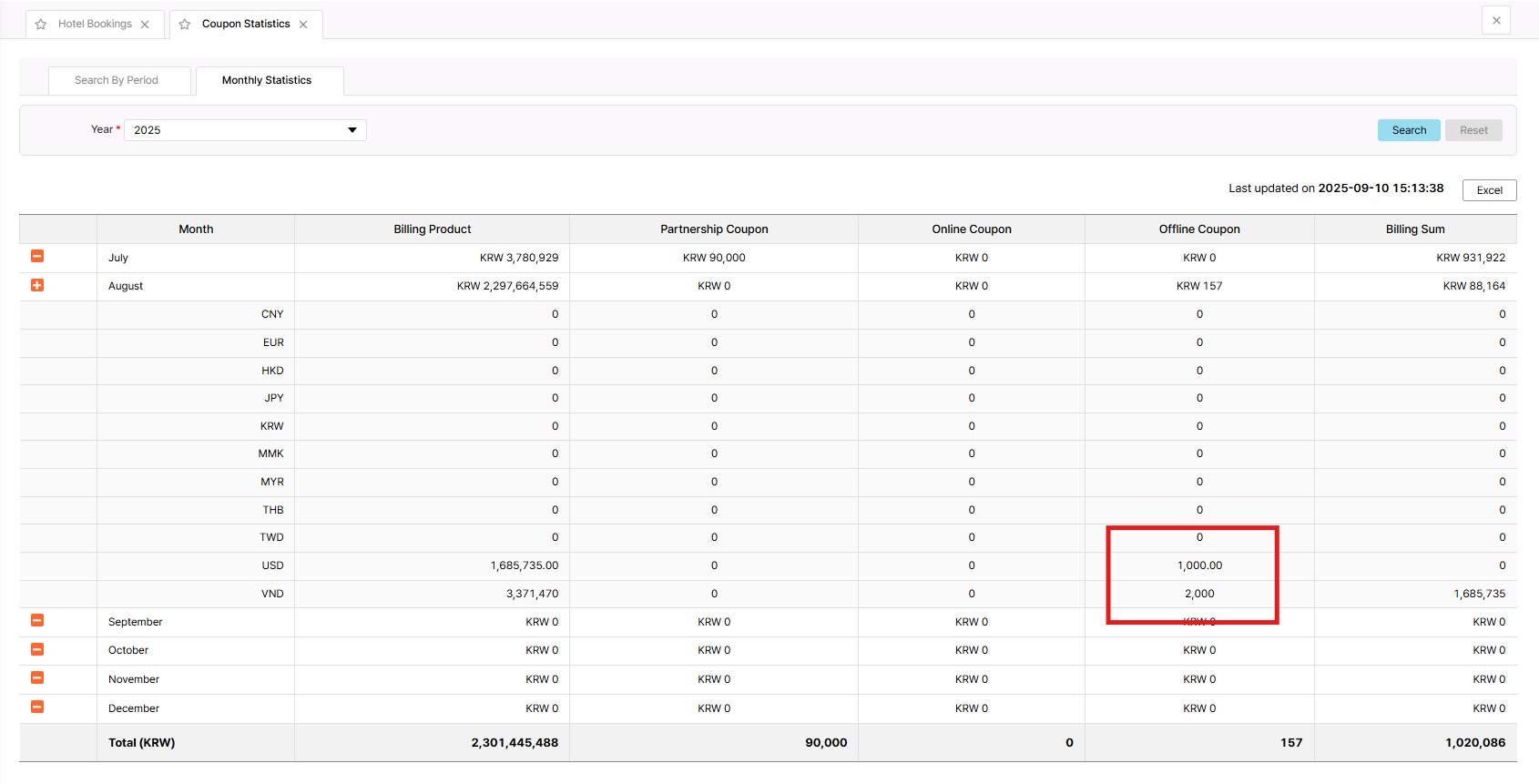
Task: Click the 3,371,470 VND billing value
Action: [533, 594]
